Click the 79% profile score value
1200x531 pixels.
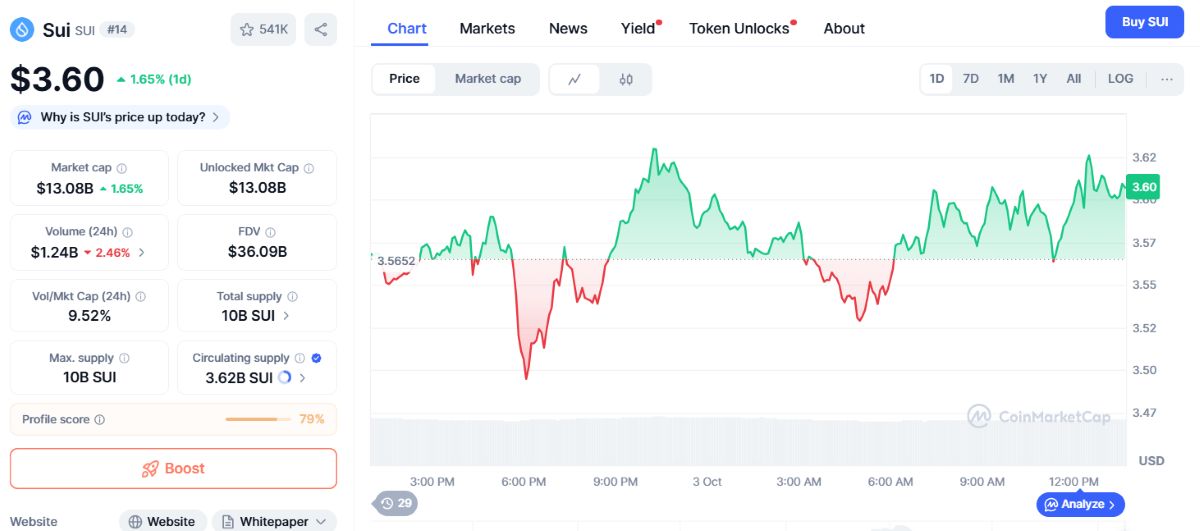[x=312, y=420]
